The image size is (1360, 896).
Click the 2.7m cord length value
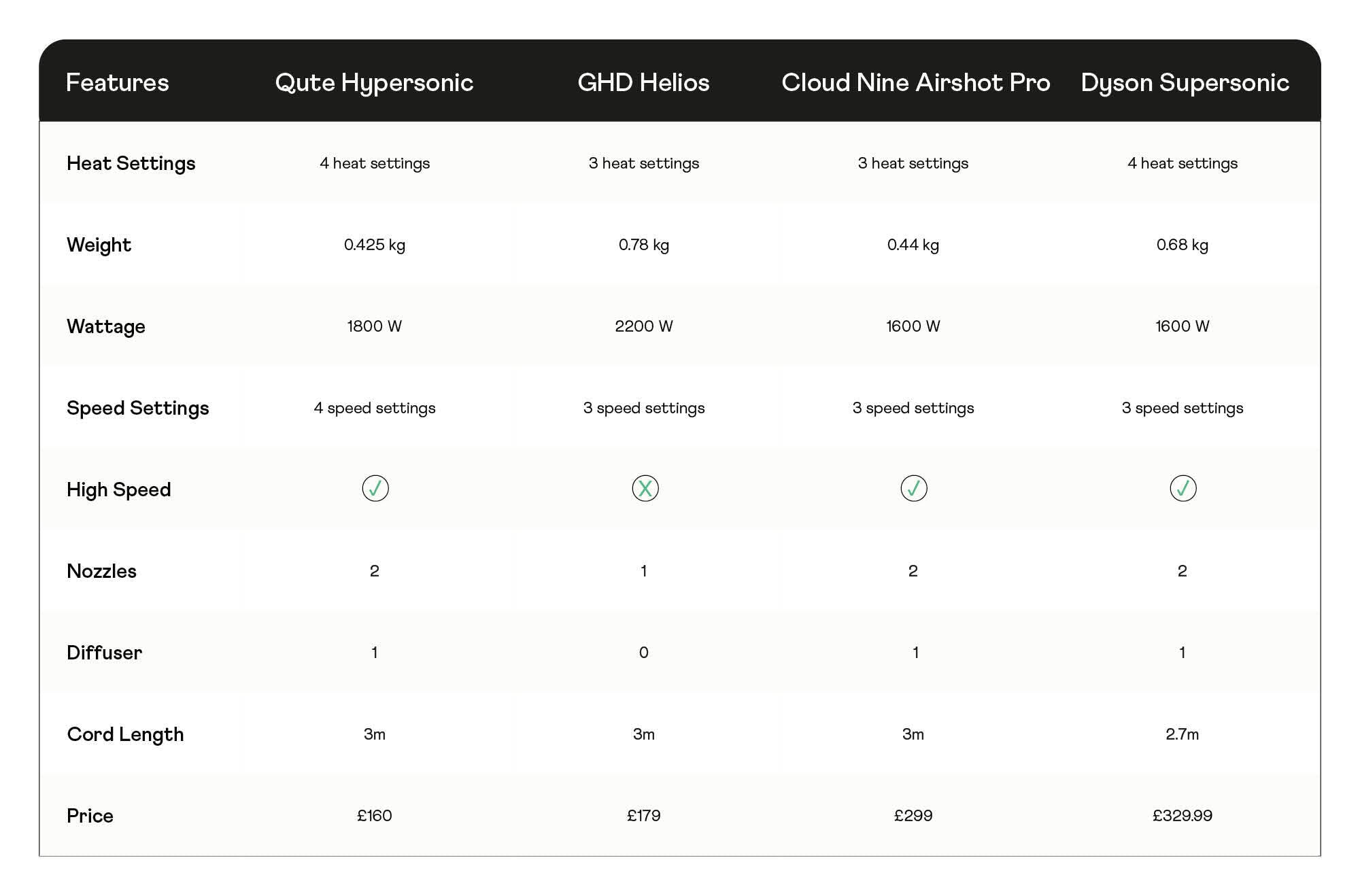[1182, 734]
